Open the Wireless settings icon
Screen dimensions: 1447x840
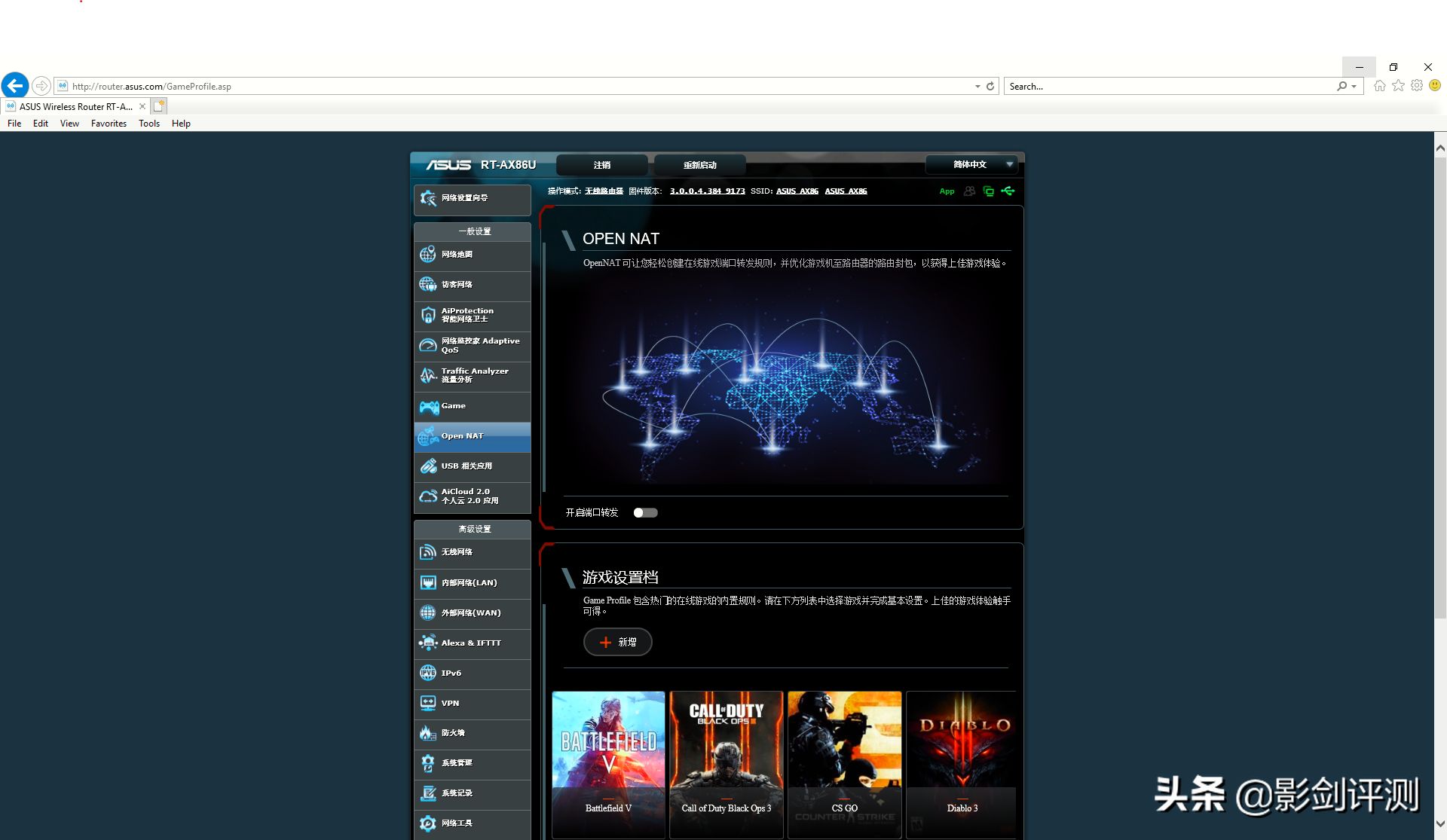428,552
